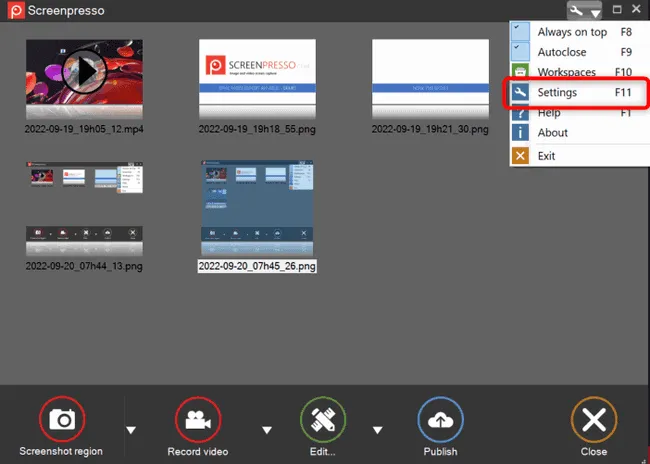
Task: Expand the Screenshot region dropdown arrow
Action: (132, 430)
